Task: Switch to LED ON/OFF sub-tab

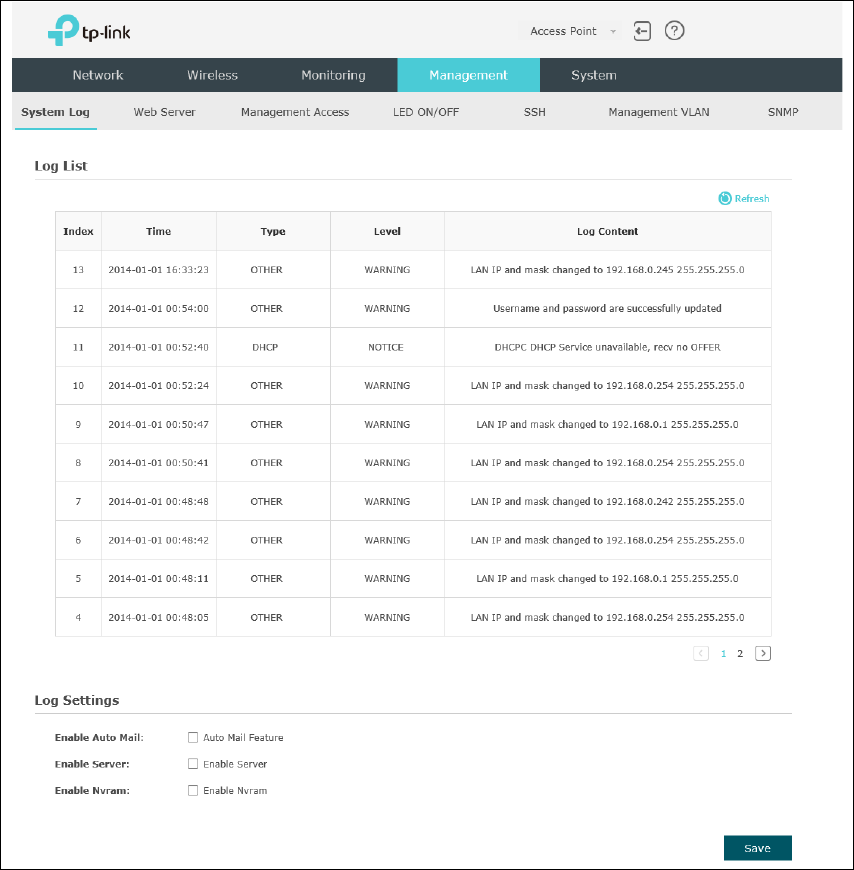Action: pos(426,112)
